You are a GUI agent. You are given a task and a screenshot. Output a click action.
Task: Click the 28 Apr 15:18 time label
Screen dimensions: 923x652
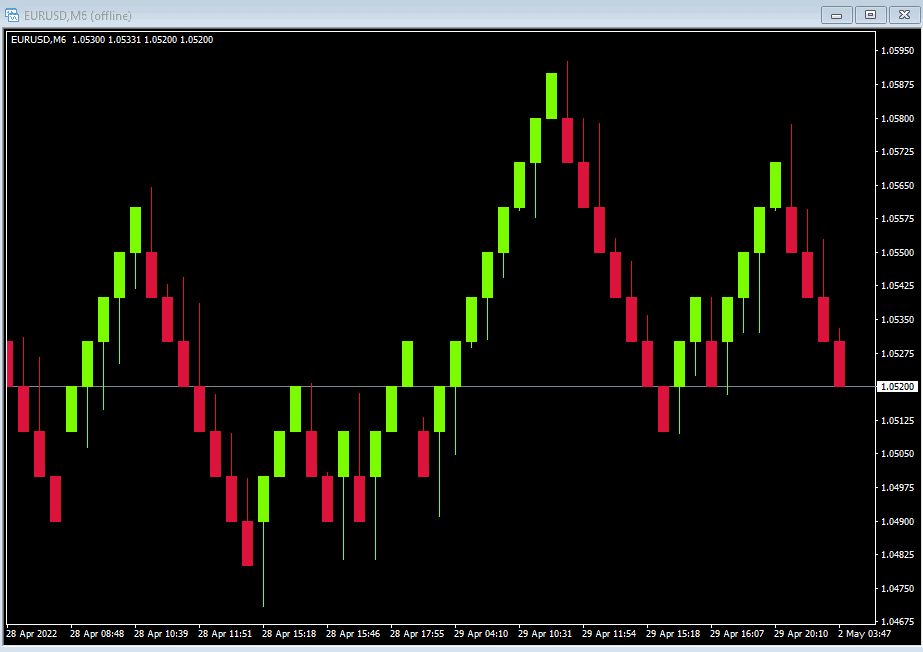coord(288,634)
